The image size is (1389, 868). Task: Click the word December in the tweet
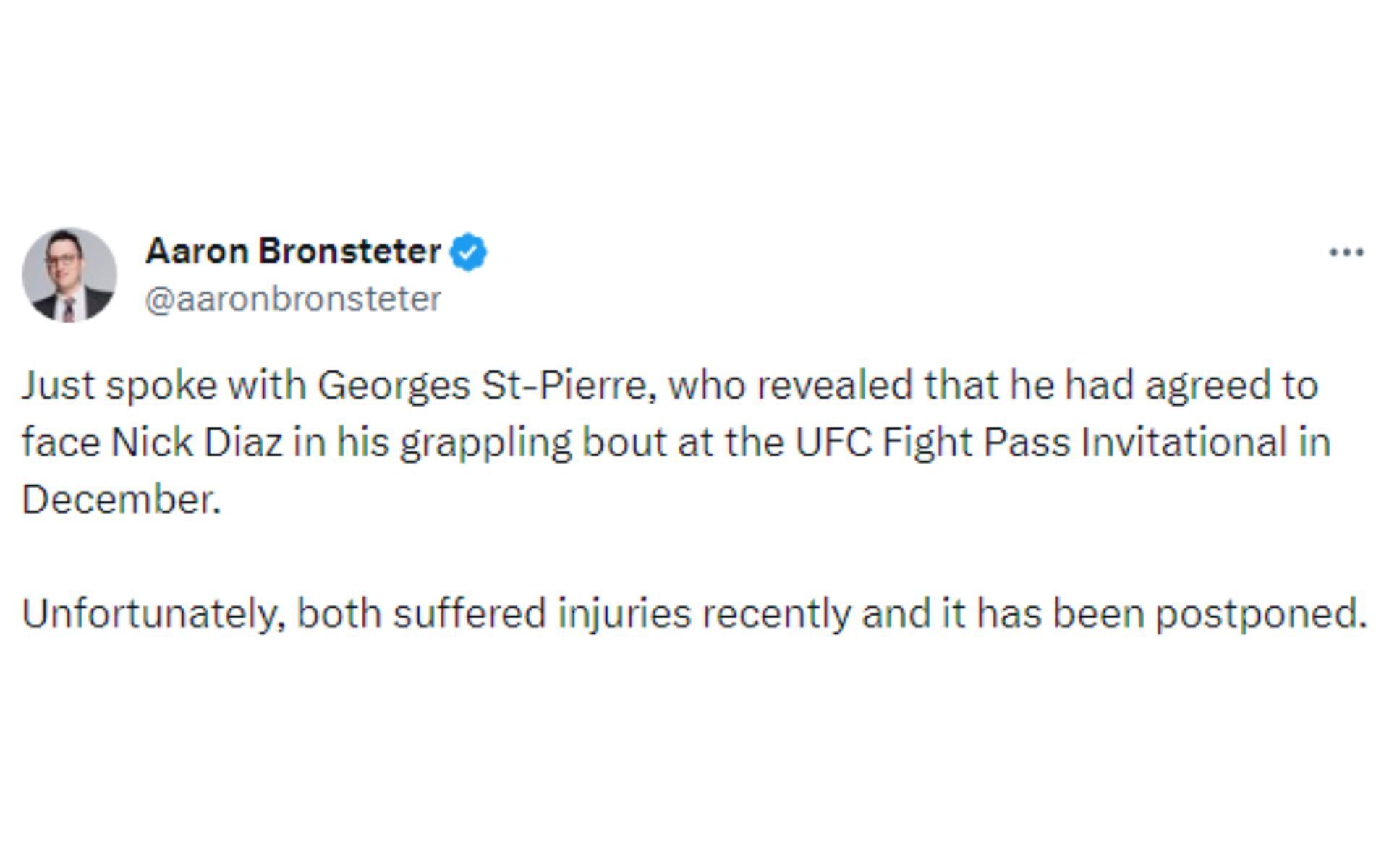pyautogui.click(x=121, y=499)
